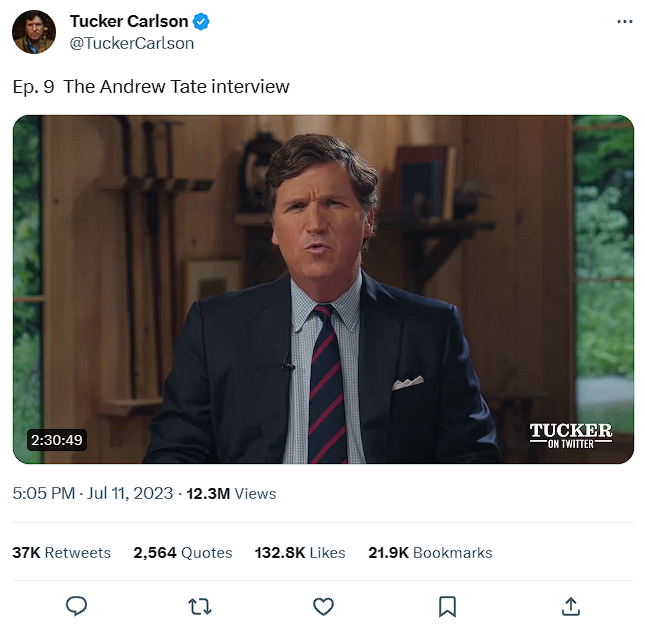This screenshot has width=645, height=626.
Task: Click the retweet arrows icon
Action: point(199,606)
